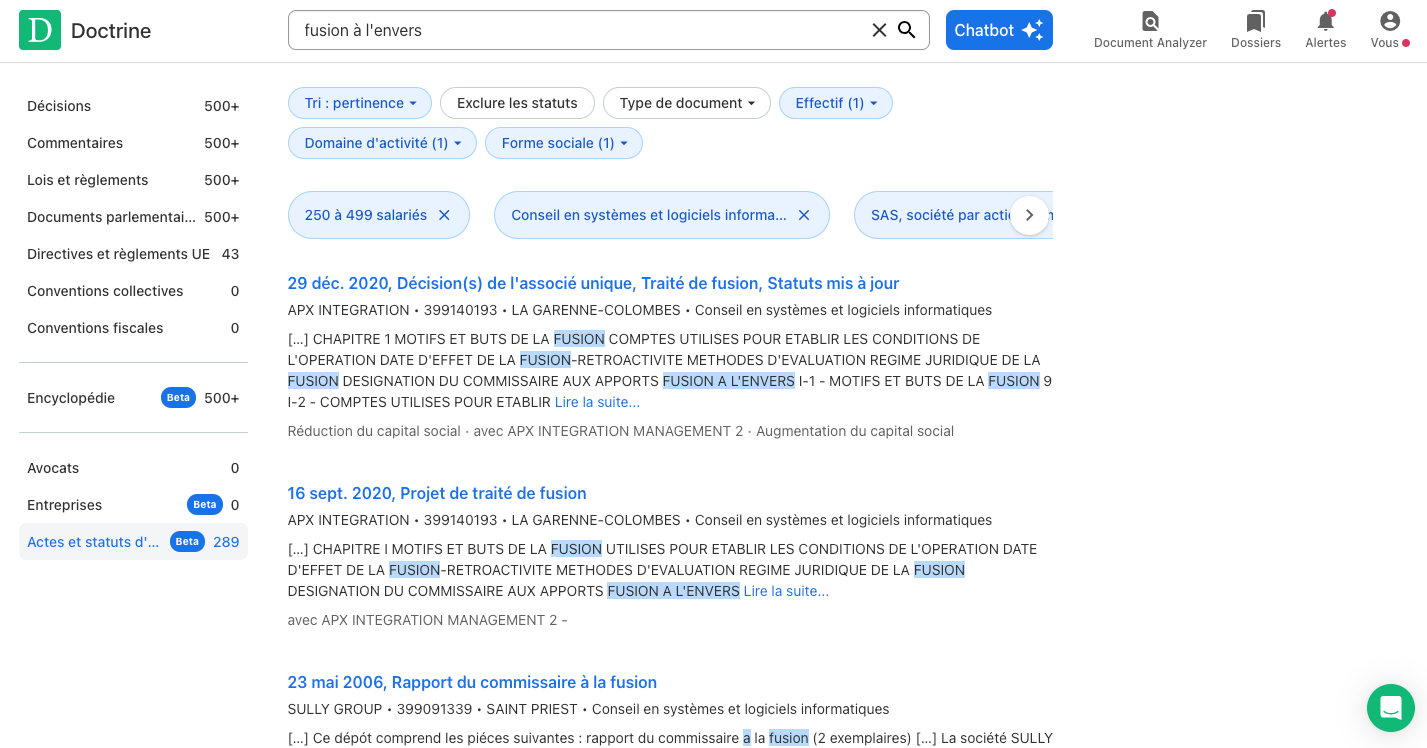Open the 29 déc. 2020 Décision result
The image size is (1427, 748).
tap(593, 283)
